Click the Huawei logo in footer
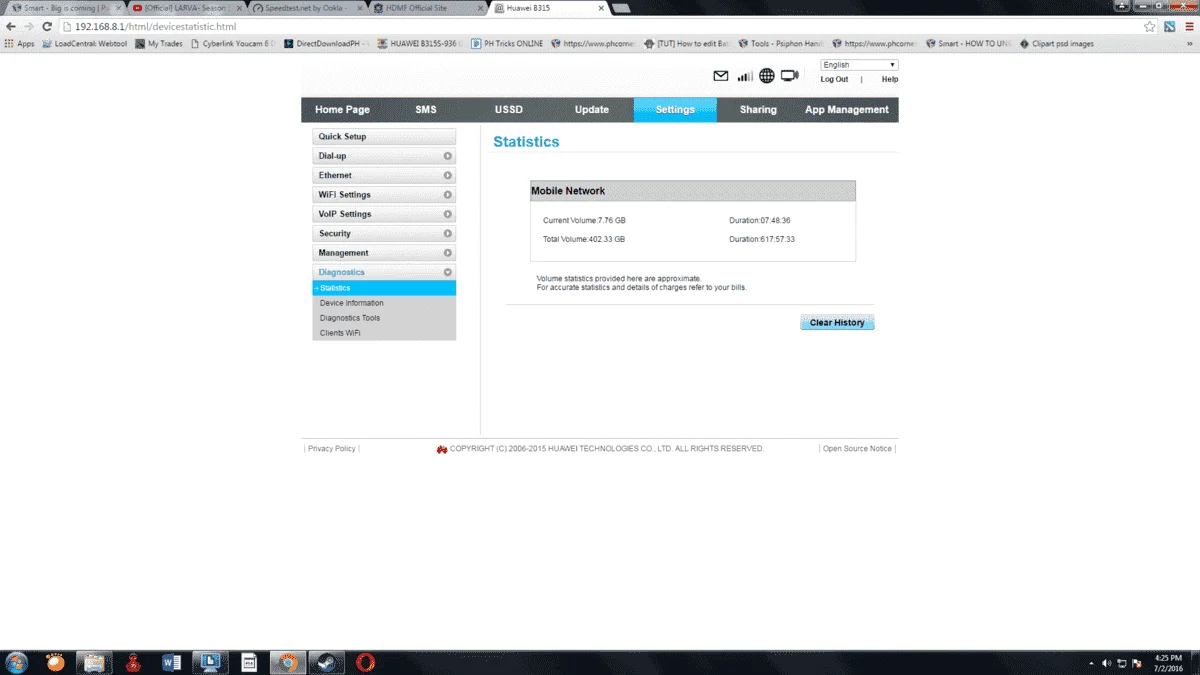1200x675 pixels. 442,449
